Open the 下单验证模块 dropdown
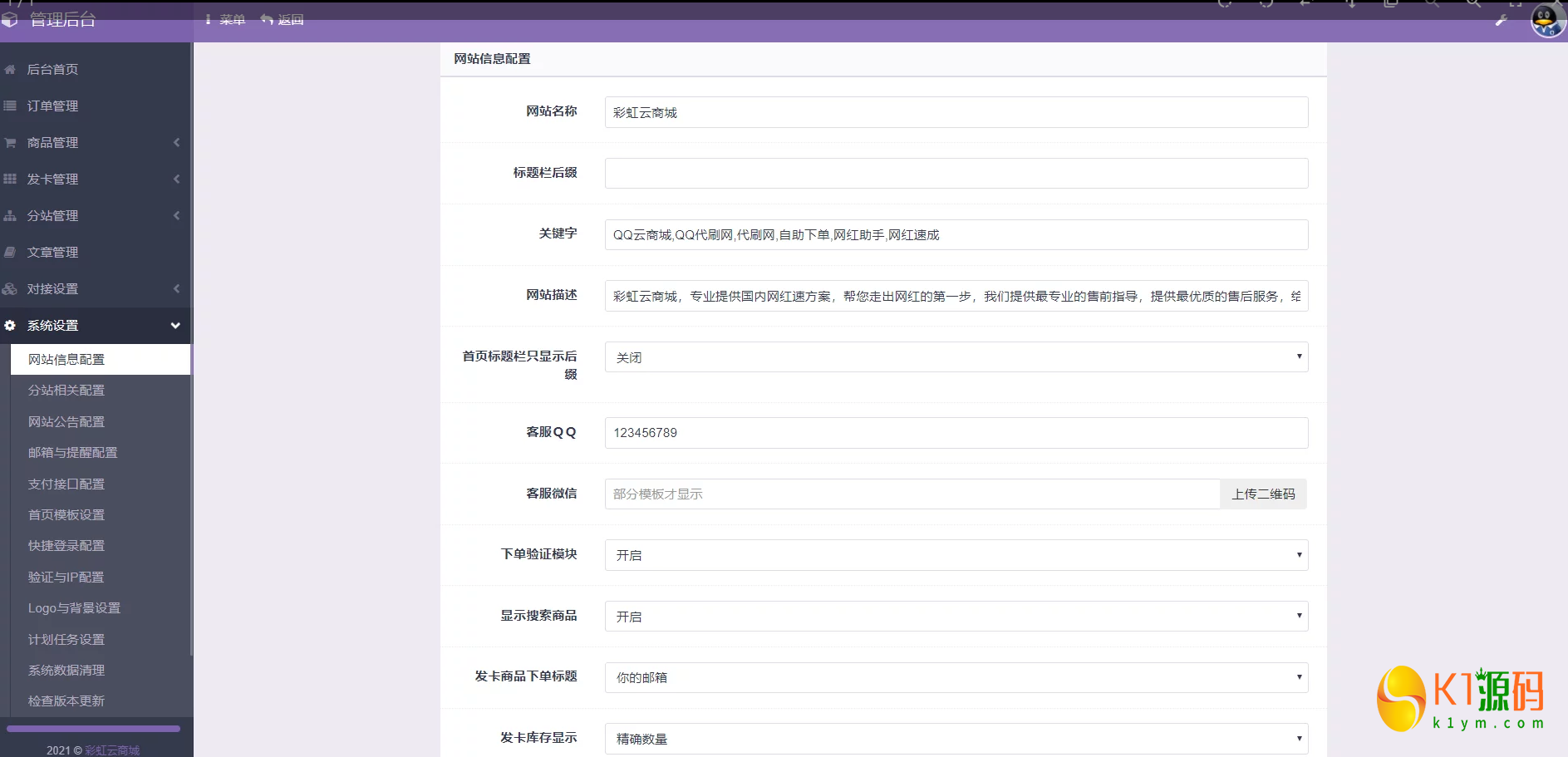The image size is (1568, 757). click(956, 555)
